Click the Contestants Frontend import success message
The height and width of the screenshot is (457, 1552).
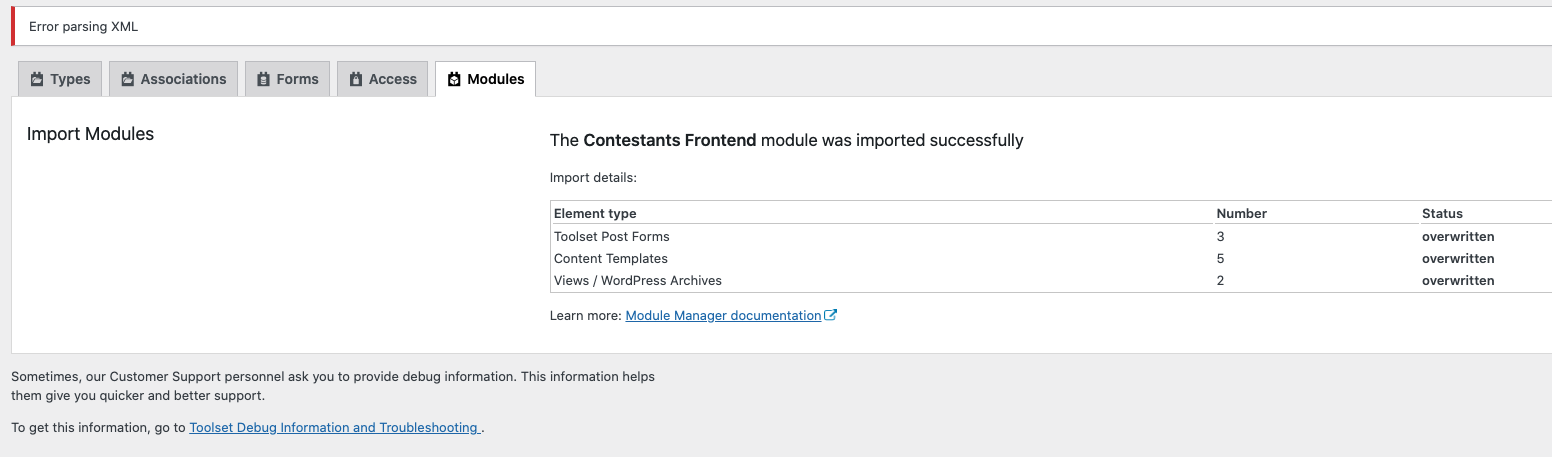[786, 140]
